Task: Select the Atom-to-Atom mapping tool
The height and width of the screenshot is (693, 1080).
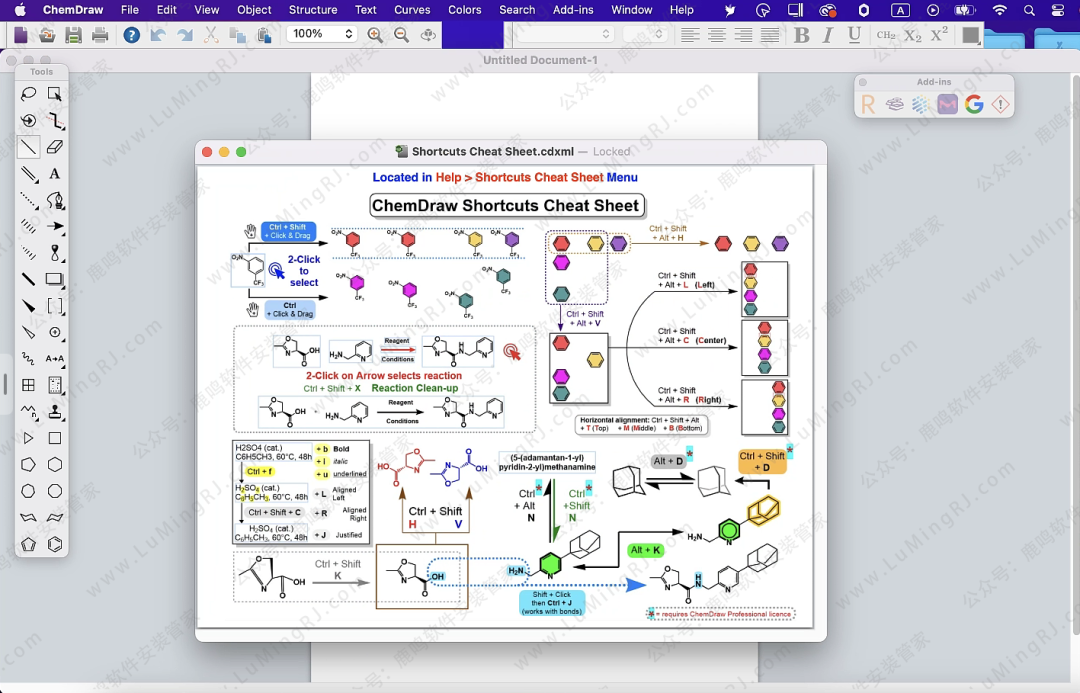Action: (x=54, y=358)
